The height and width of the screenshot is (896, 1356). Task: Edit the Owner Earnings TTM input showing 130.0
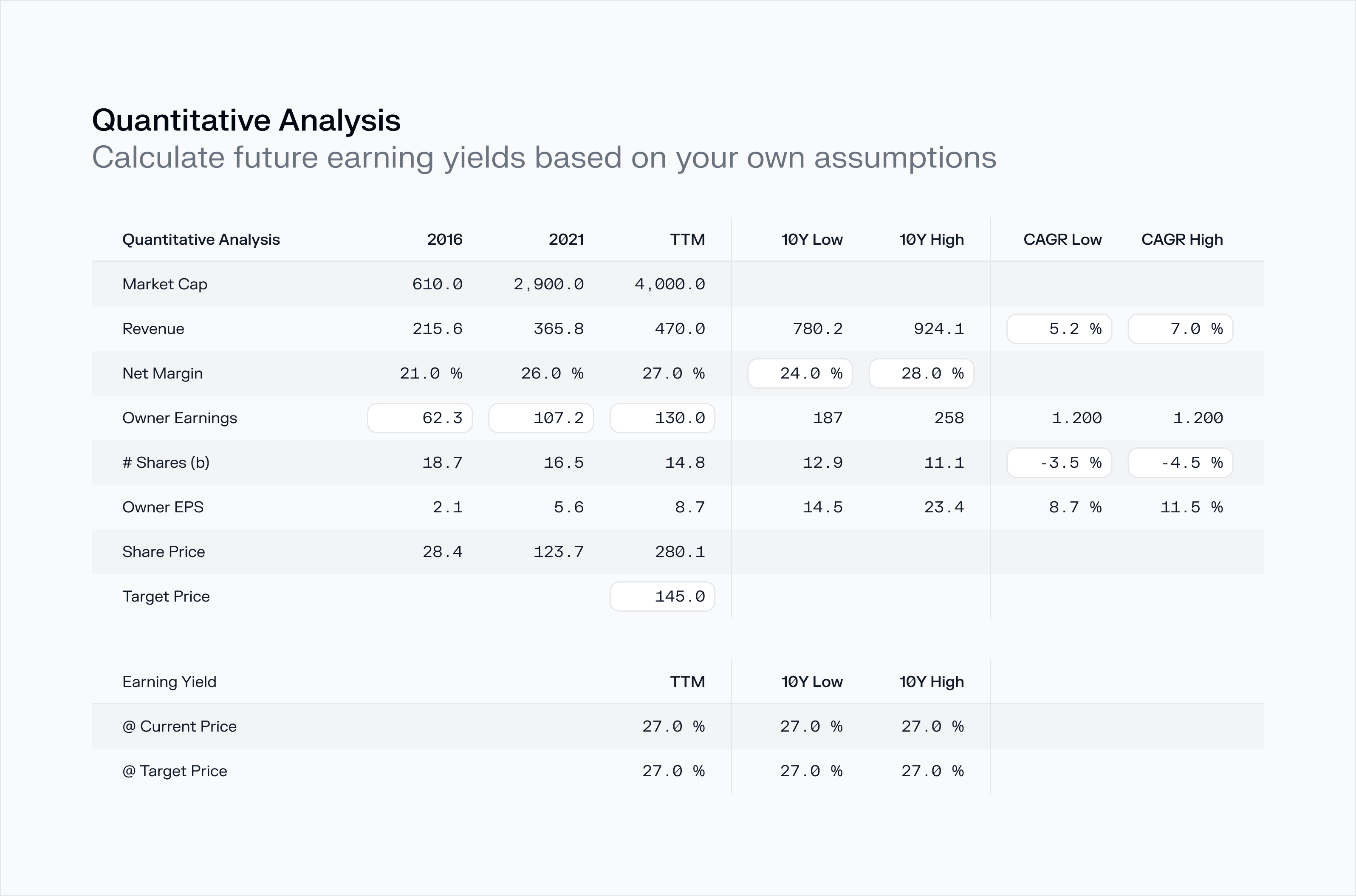click(662, 418)
